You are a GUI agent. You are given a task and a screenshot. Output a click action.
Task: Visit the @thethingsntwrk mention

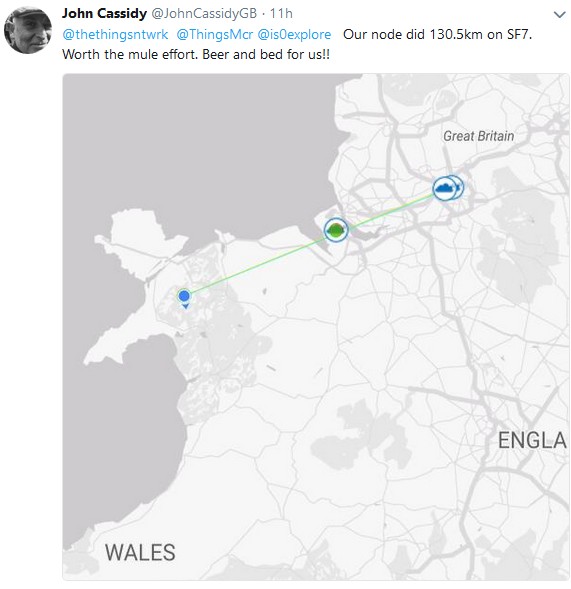(115, 35)
